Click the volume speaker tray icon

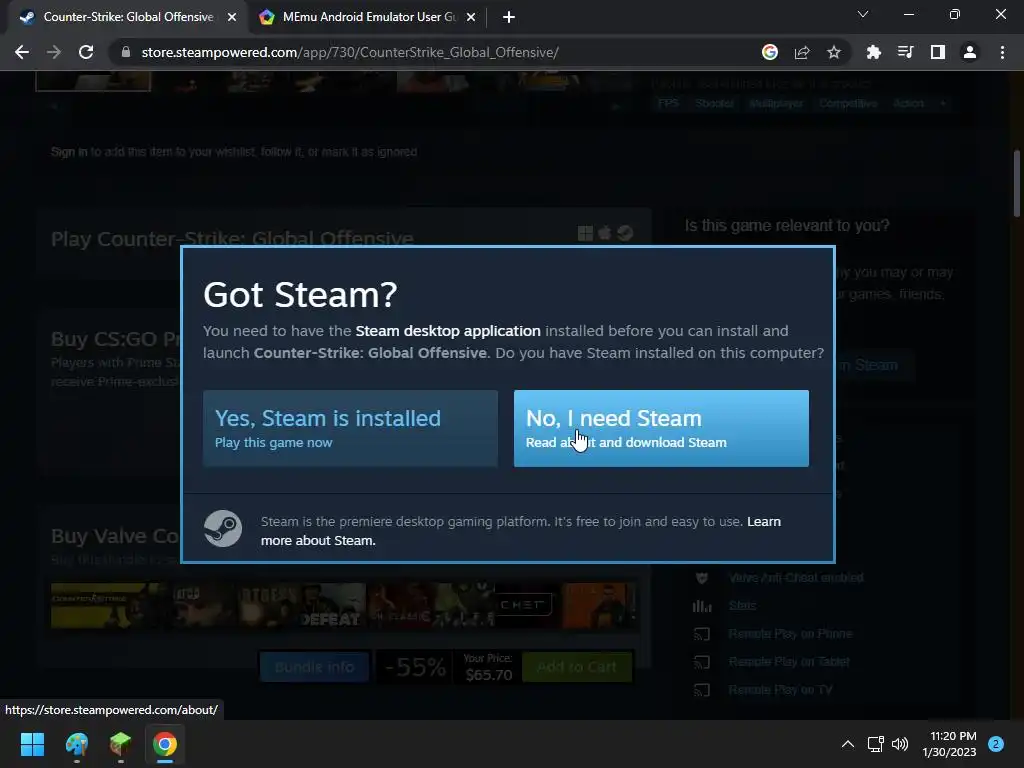[x=900, y=744]
